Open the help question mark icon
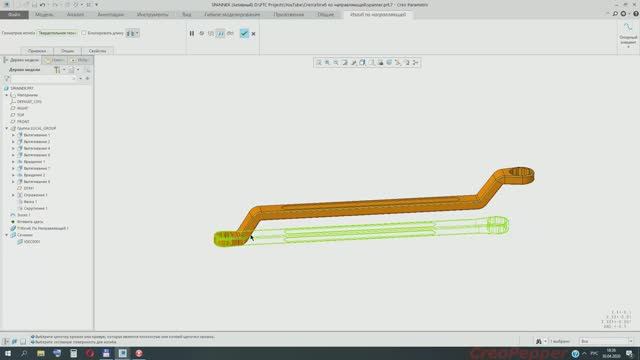Viewport: 640px width, 360px height. pyautogui.click(x=636, y=14)
